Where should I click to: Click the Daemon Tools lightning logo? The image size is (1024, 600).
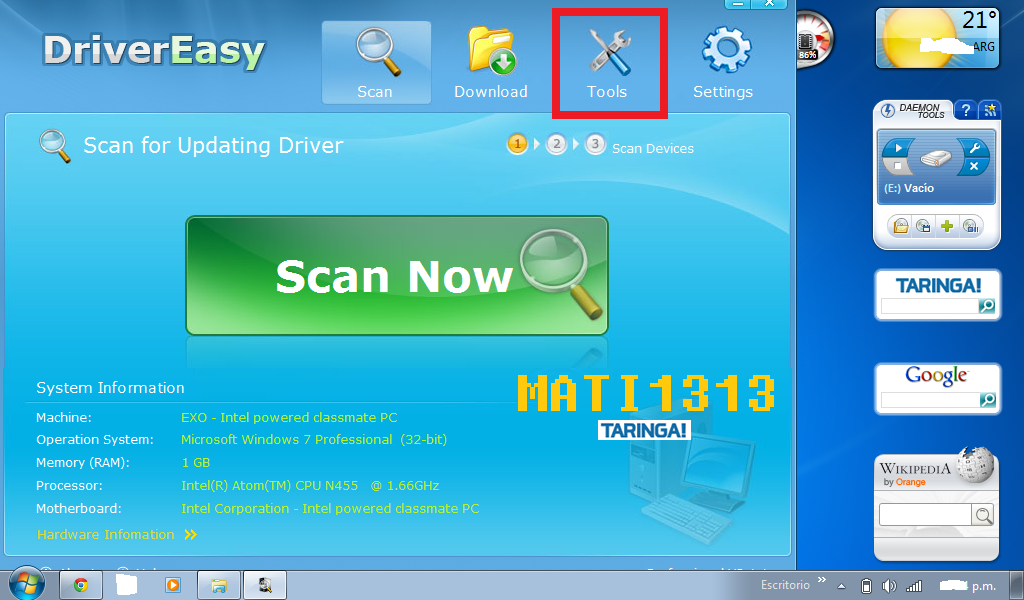pos(888,110)
